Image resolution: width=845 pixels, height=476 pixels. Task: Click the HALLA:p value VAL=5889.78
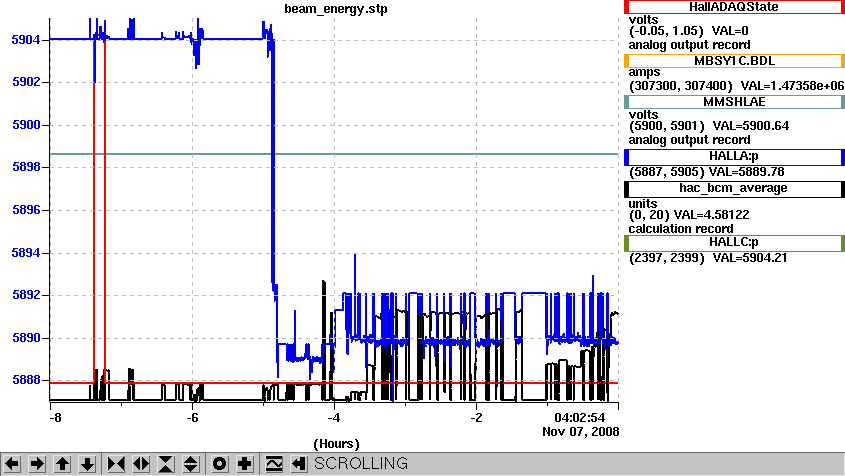pos(746,172)
